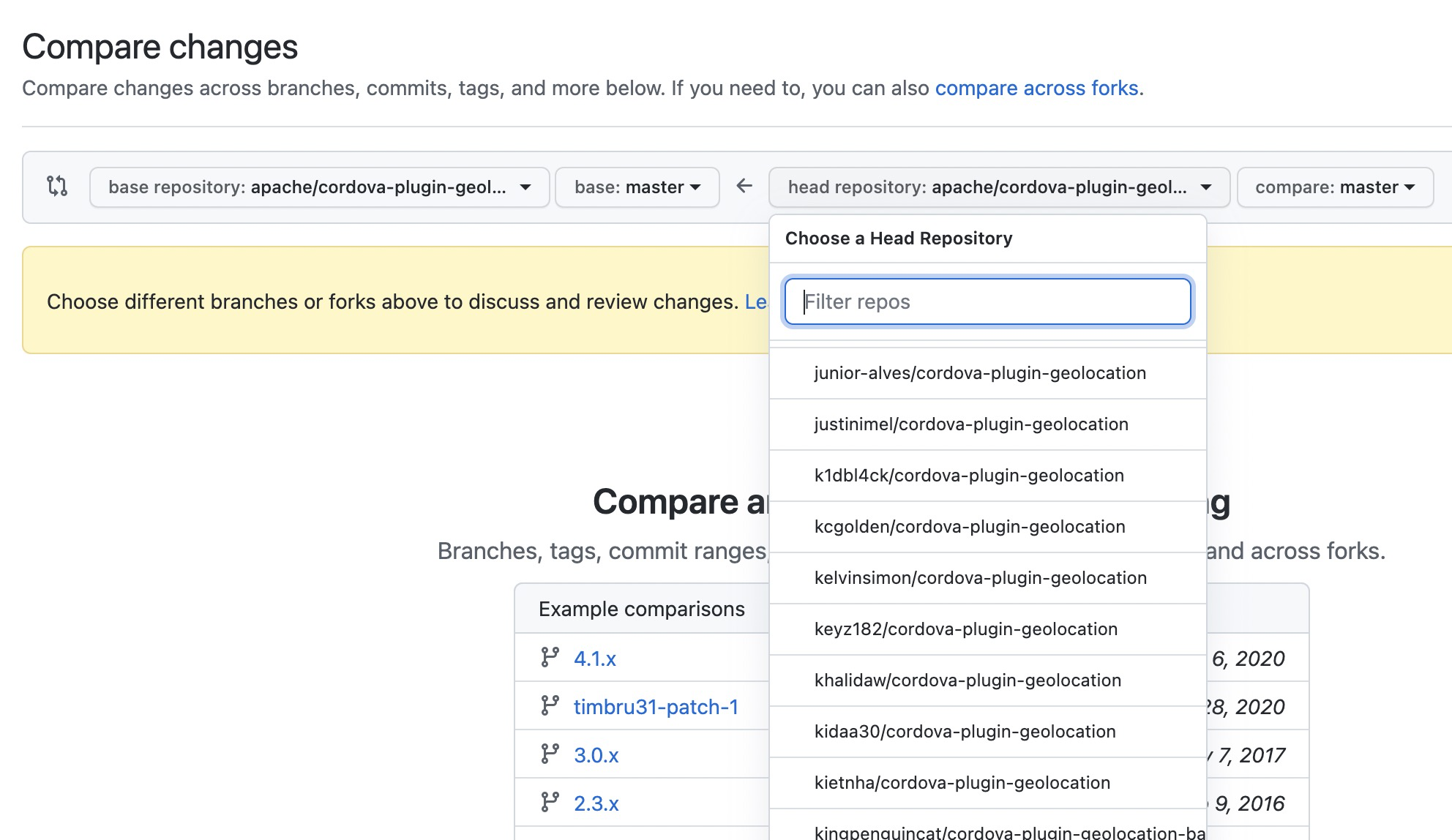Click the Choose a Head Repository header
This screenshot has height=840, width=1452.
point(898,239)
